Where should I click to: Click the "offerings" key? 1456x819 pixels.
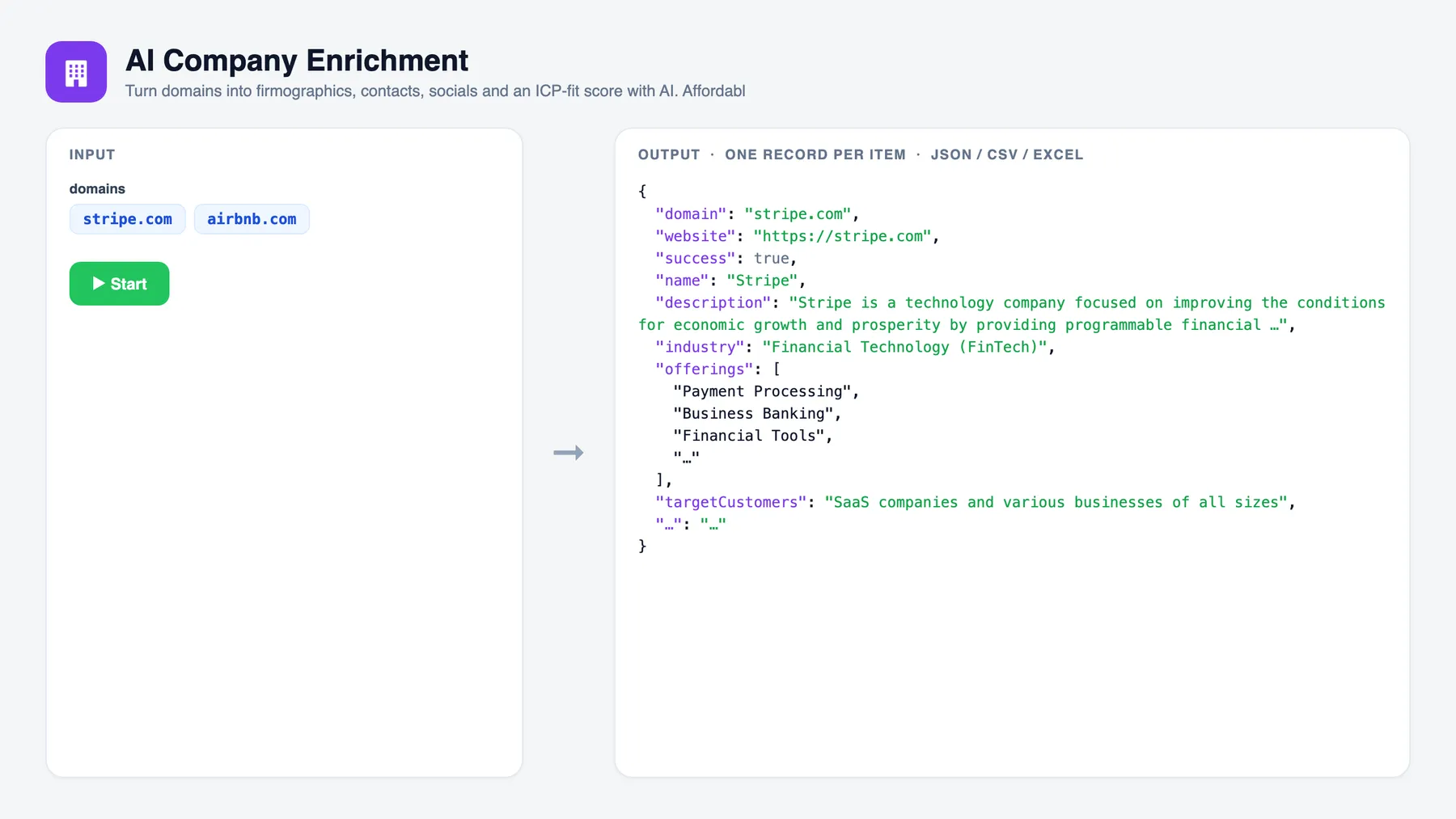point(705,369)
